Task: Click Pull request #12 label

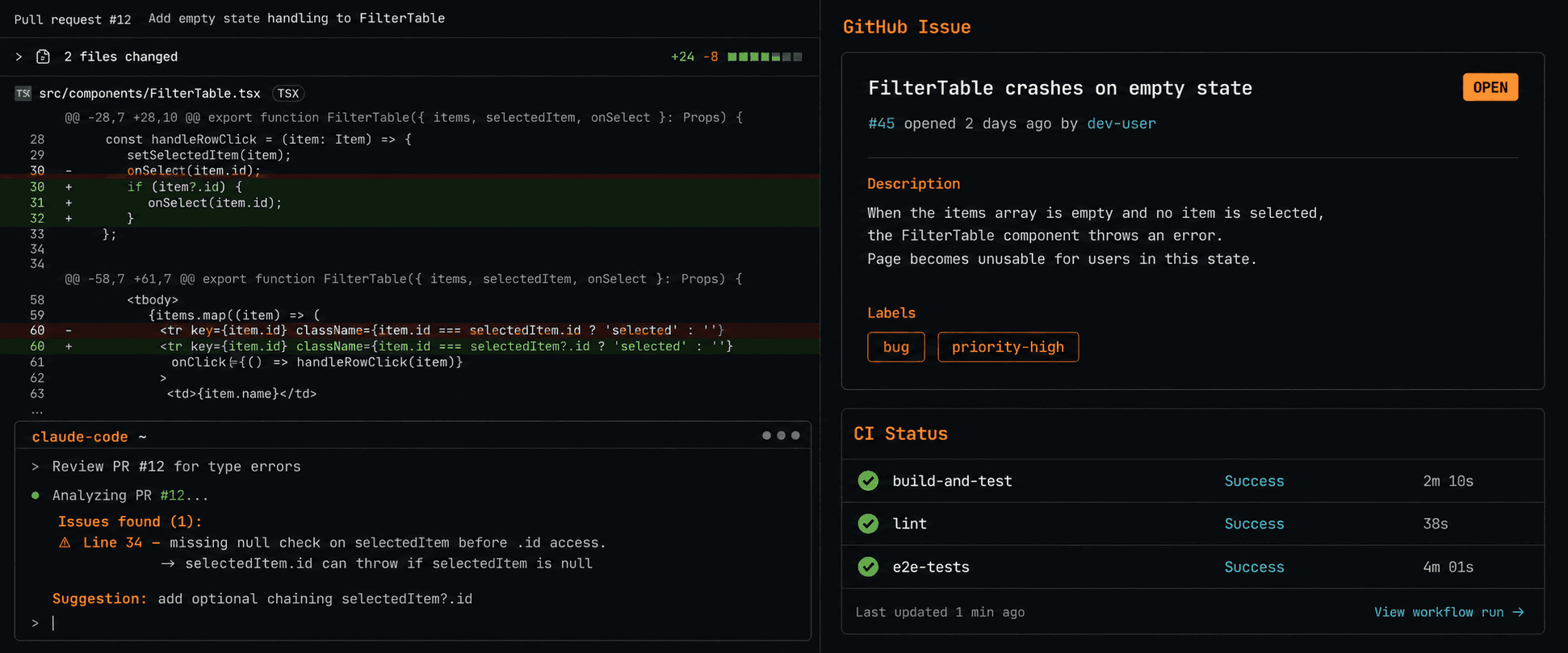Action: tap(73, 19)
